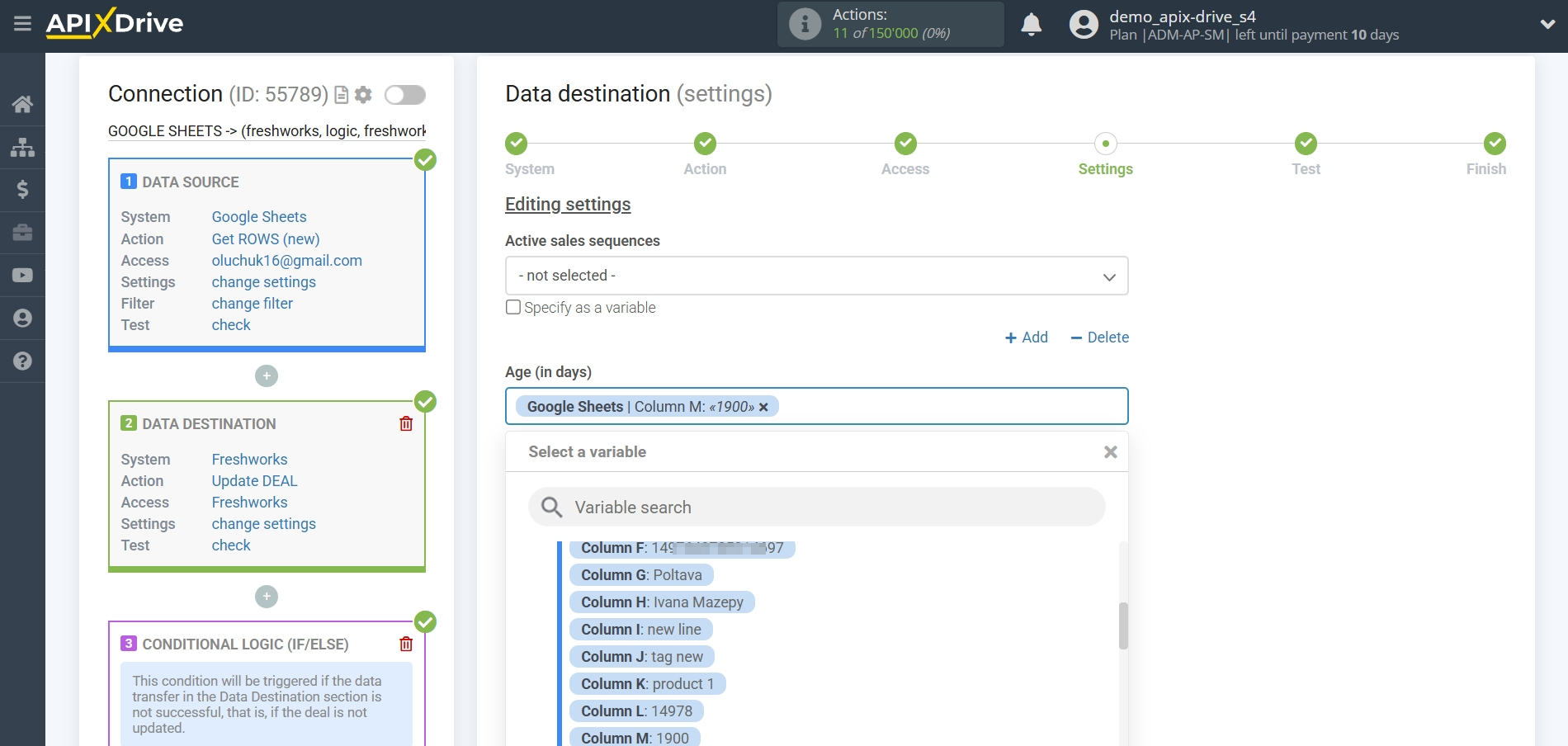Click change filter in Data Source
The image size is (1568, 746).
click(x=253, y=304)
